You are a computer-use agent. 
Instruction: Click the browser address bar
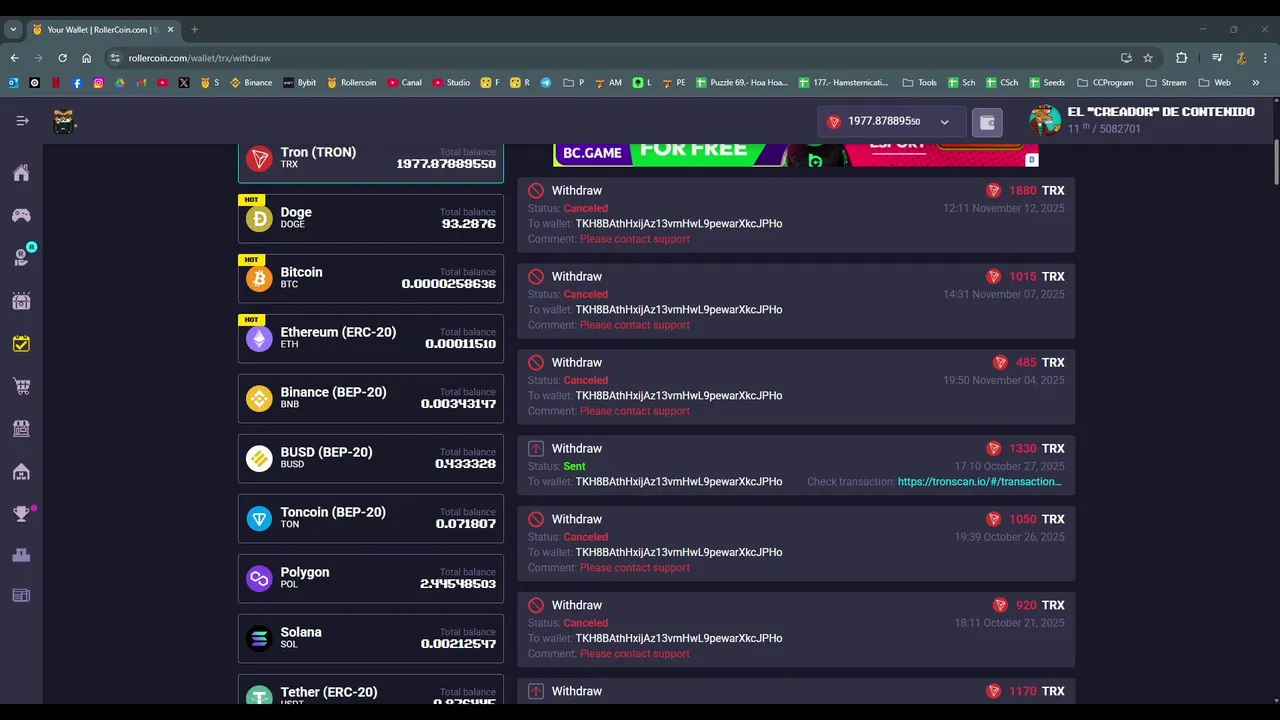point(610,58)
